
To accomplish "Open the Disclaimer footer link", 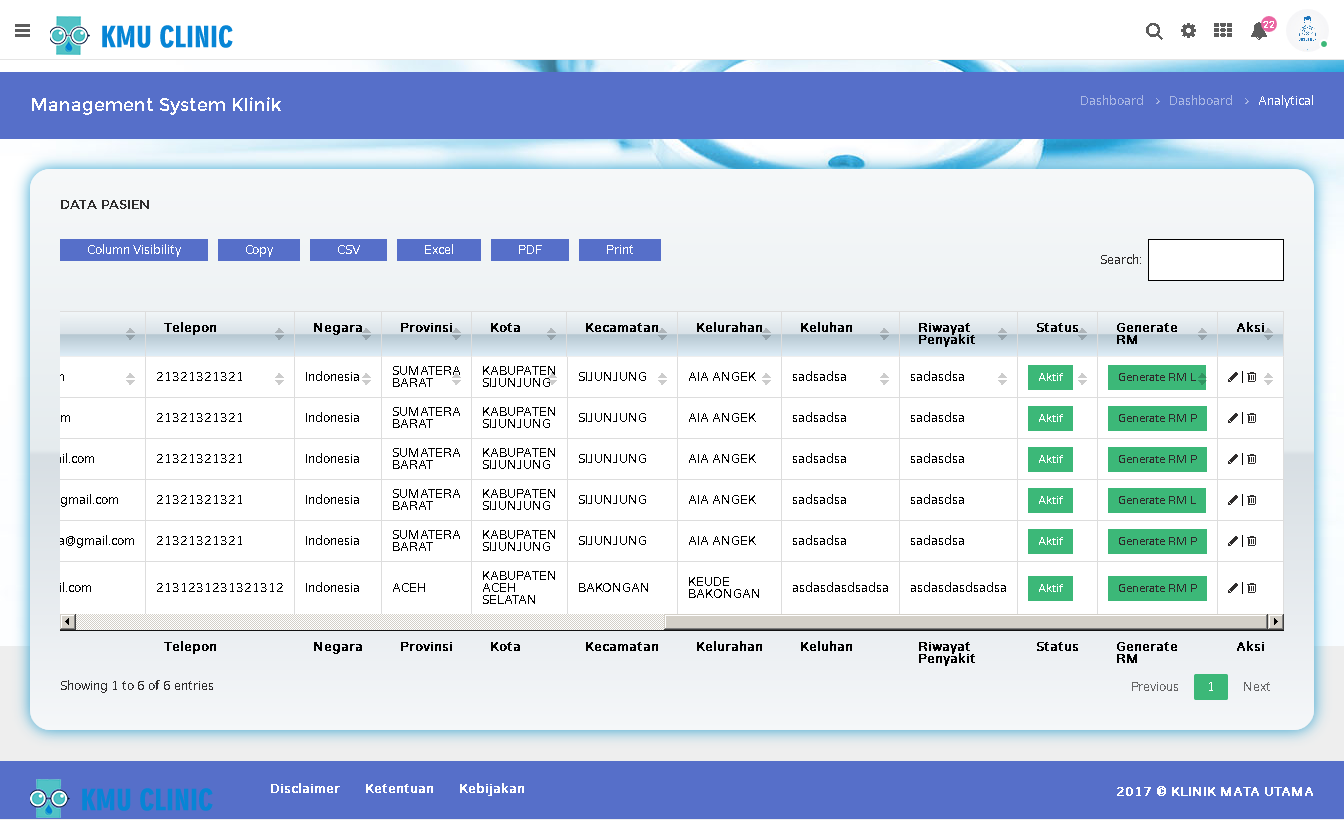I will (x=305, y=789).
